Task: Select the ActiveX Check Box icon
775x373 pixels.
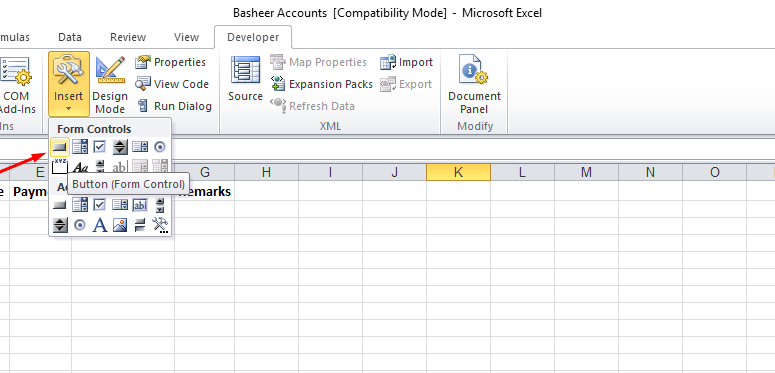Action: pos(100,205)
